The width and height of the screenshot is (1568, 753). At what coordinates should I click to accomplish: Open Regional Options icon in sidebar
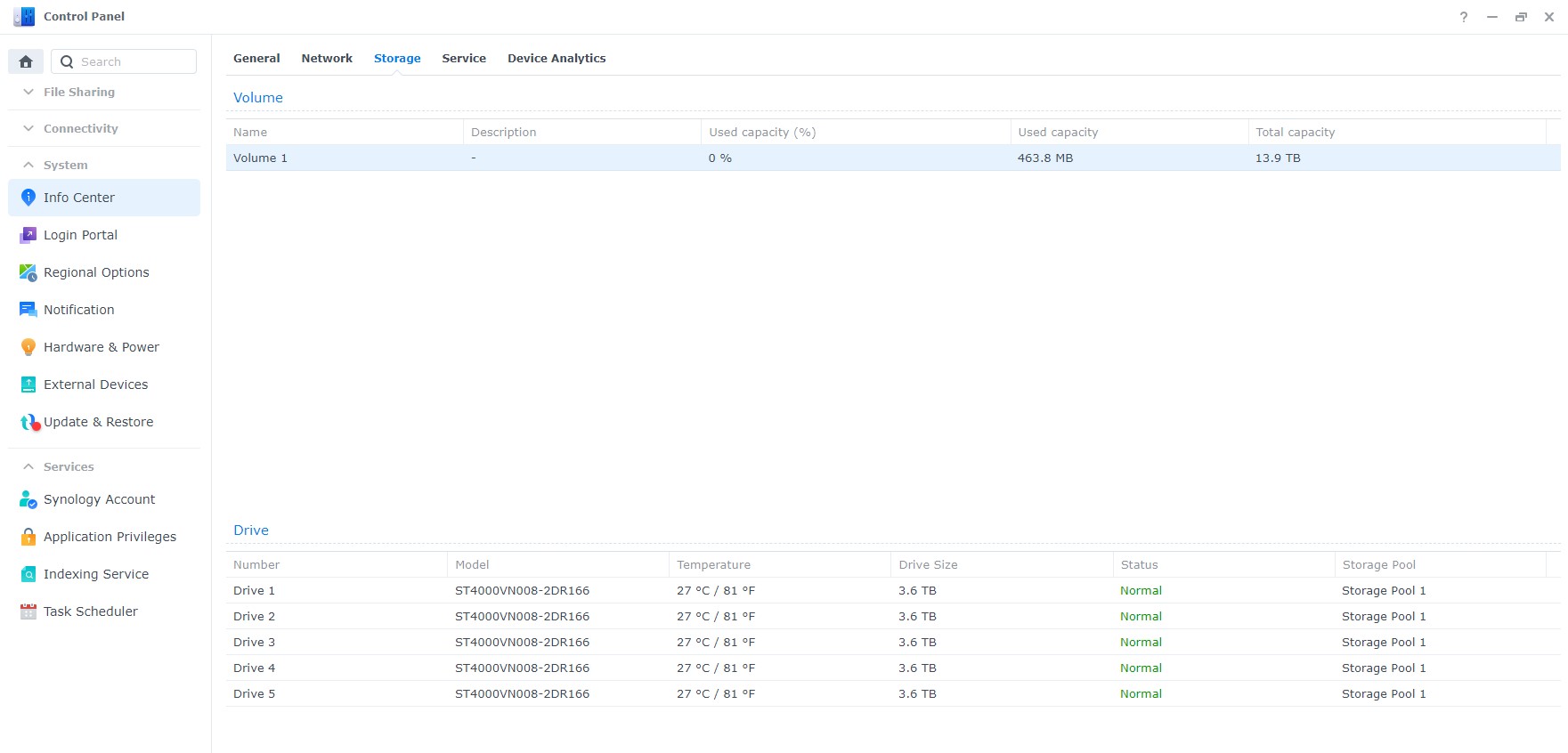coord(28,272)
